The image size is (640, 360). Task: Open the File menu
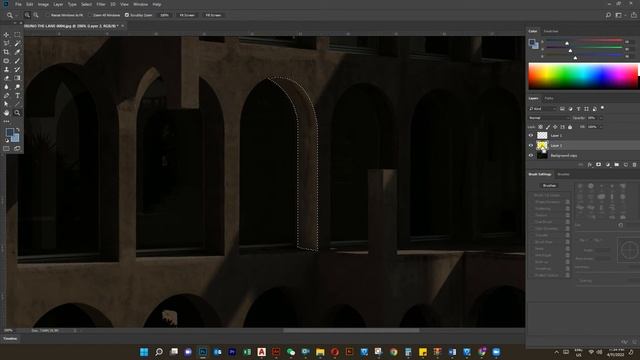(x=18, y=4)
